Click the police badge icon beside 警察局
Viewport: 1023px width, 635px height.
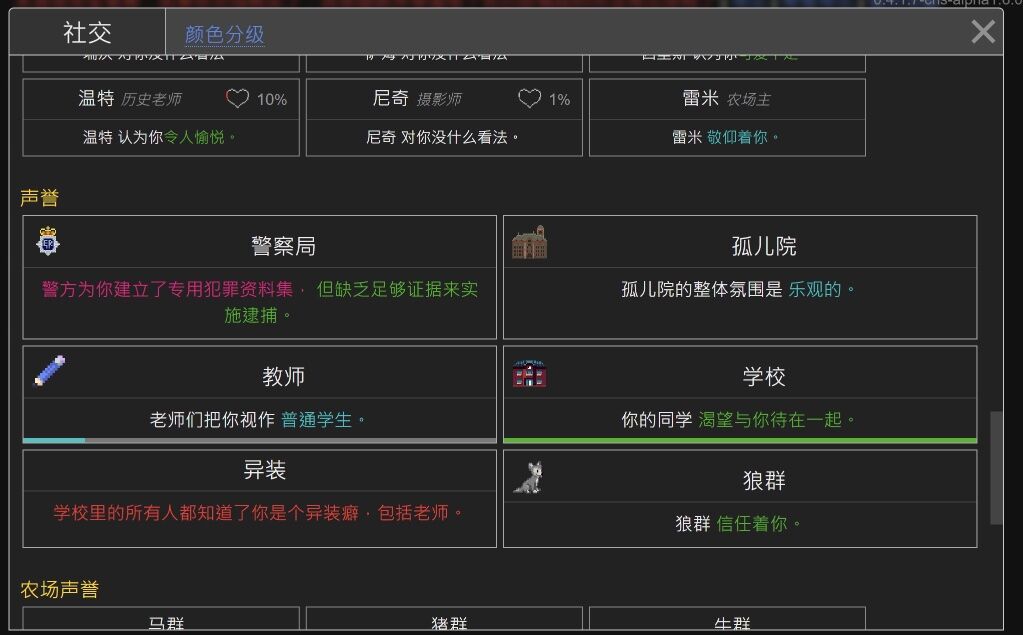coord(48,241)
